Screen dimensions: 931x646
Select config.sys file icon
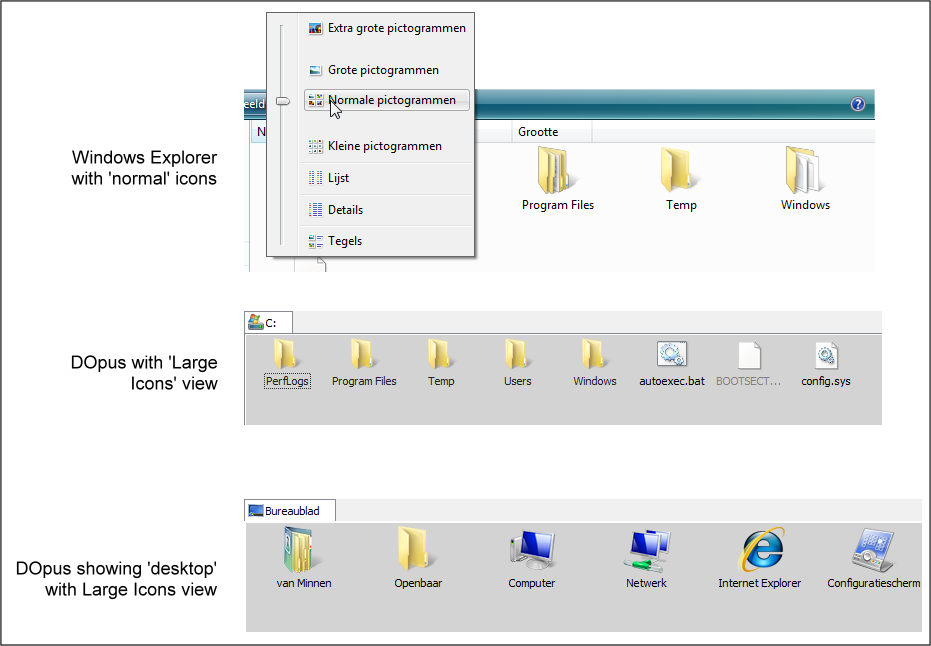coord(826,355)
